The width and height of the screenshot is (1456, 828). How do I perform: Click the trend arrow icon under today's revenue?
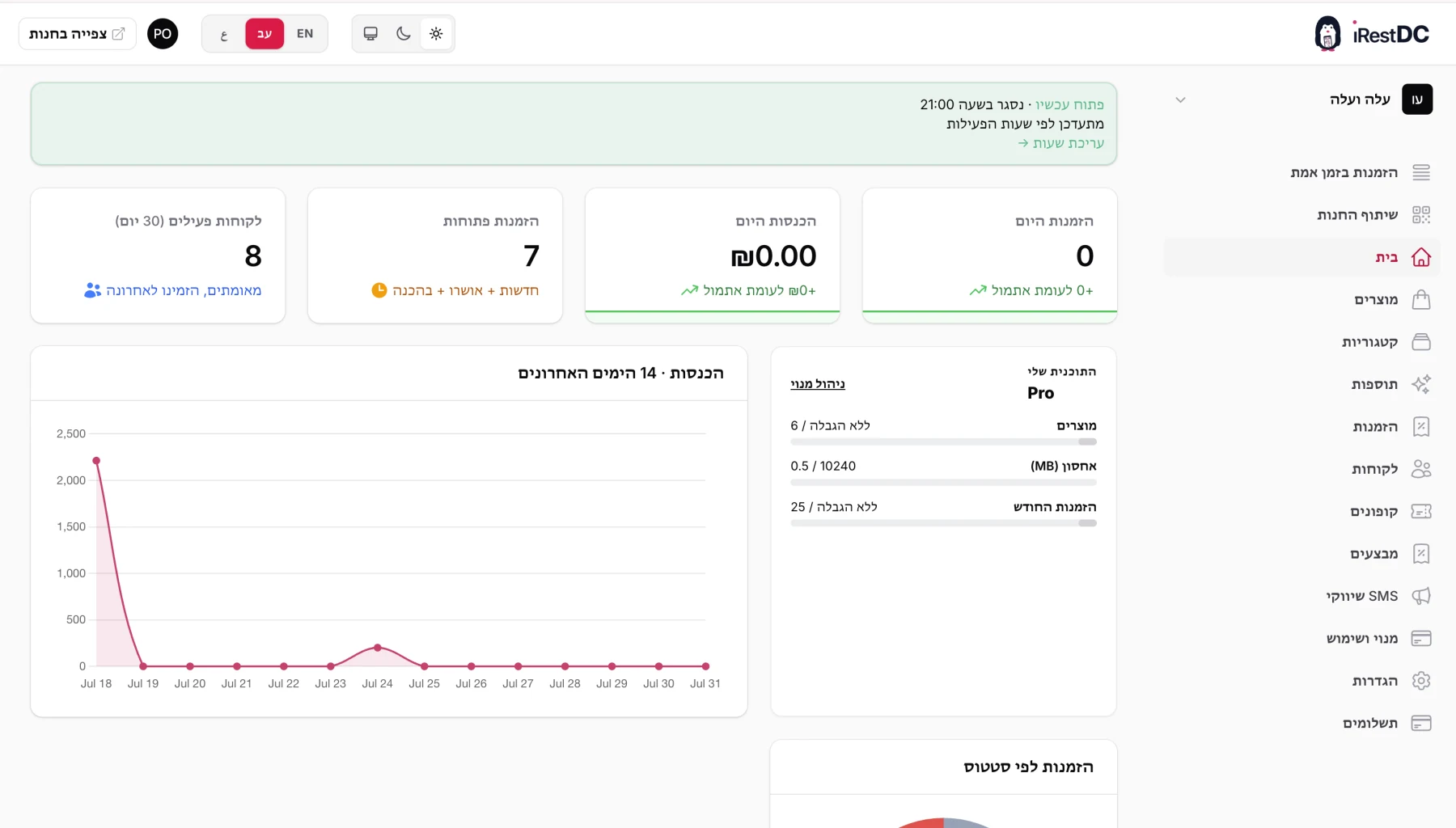click(x=689, y=290)
